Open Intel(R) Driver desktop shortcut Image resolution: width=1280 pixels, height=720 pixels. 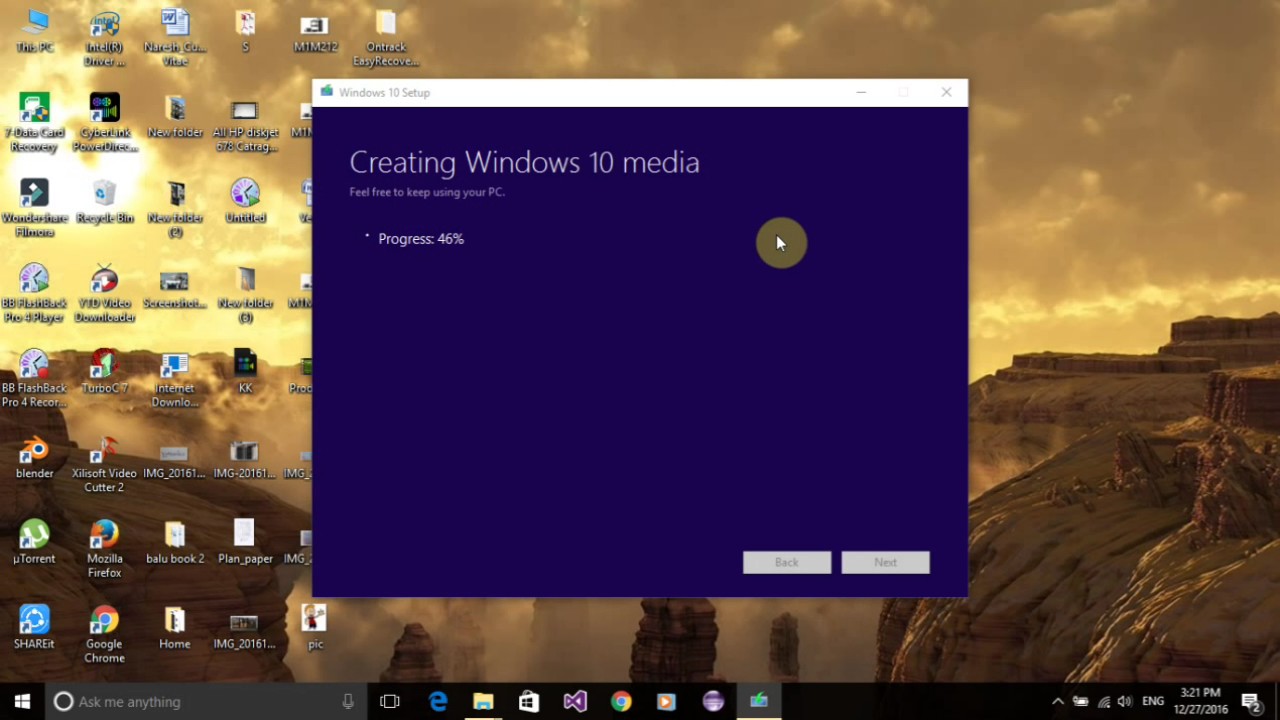(x=105, y=38)
